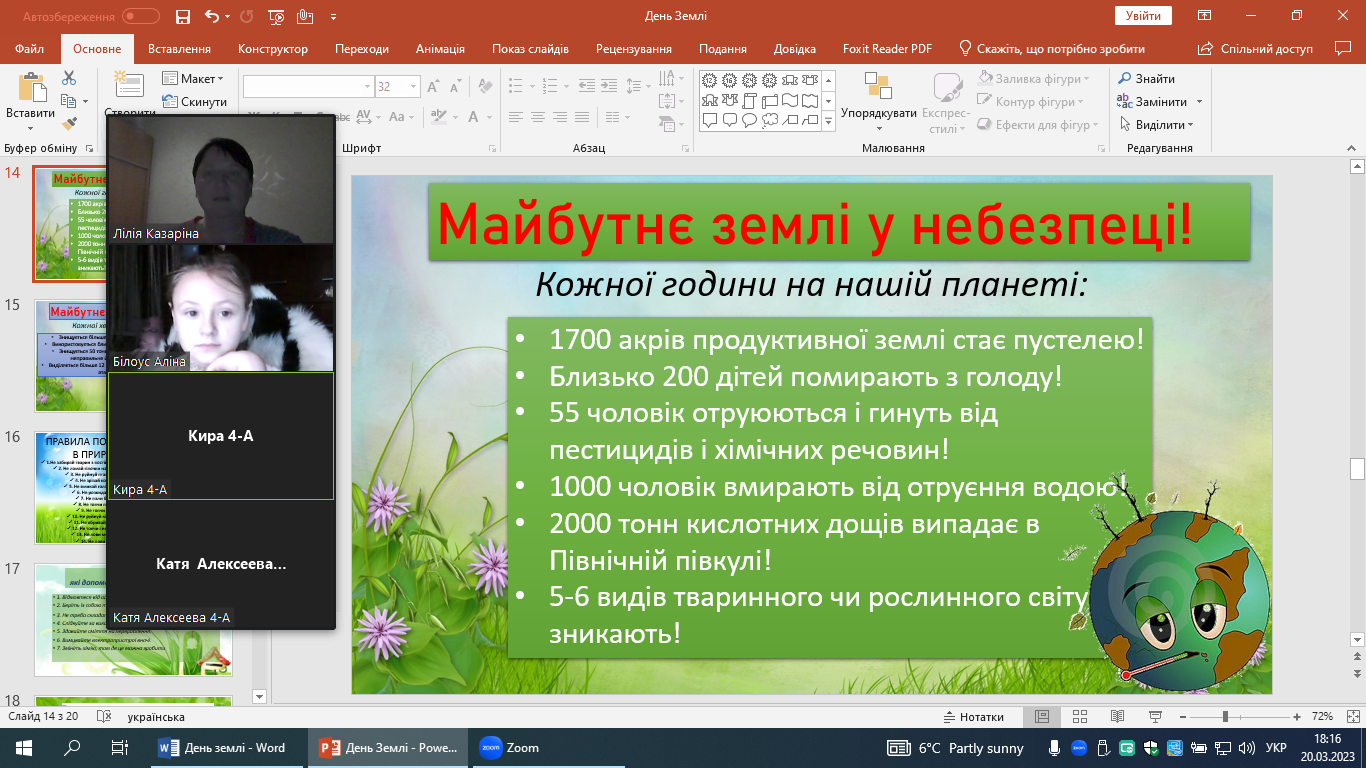This screenshot has width=1366, height=768.
Task: Collapse the ribbon using the chevron
Action: click(x=1353, y=147)
